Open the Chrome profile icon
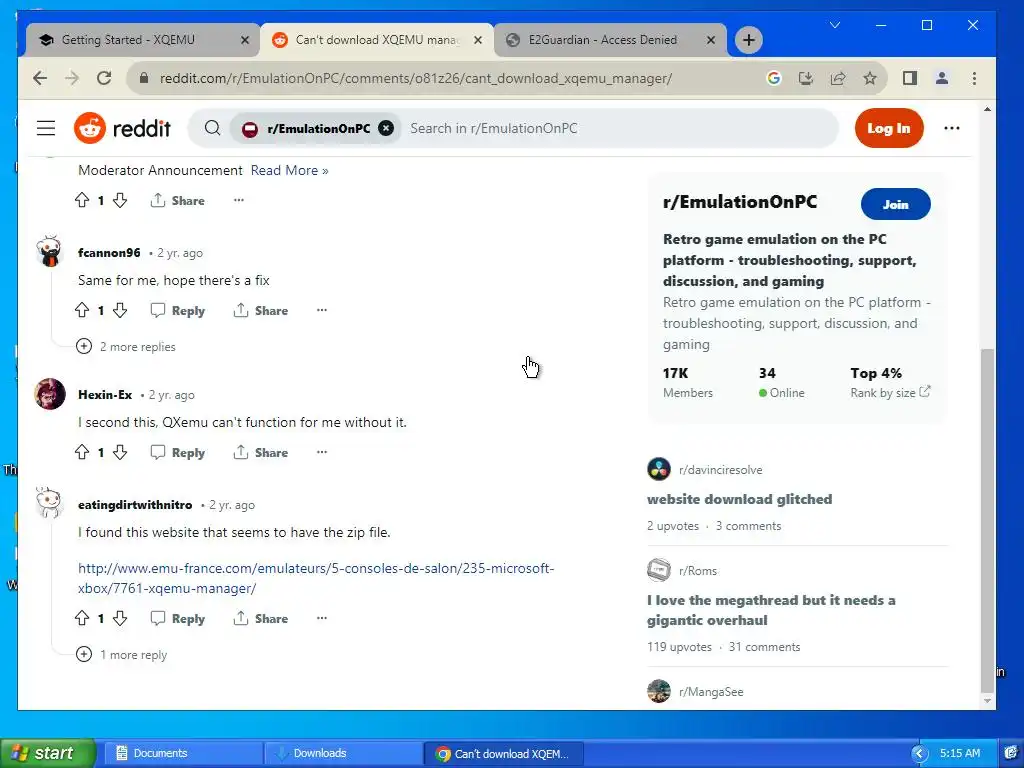This screenshot has height=768, width=1024. (x=942, y=78)
